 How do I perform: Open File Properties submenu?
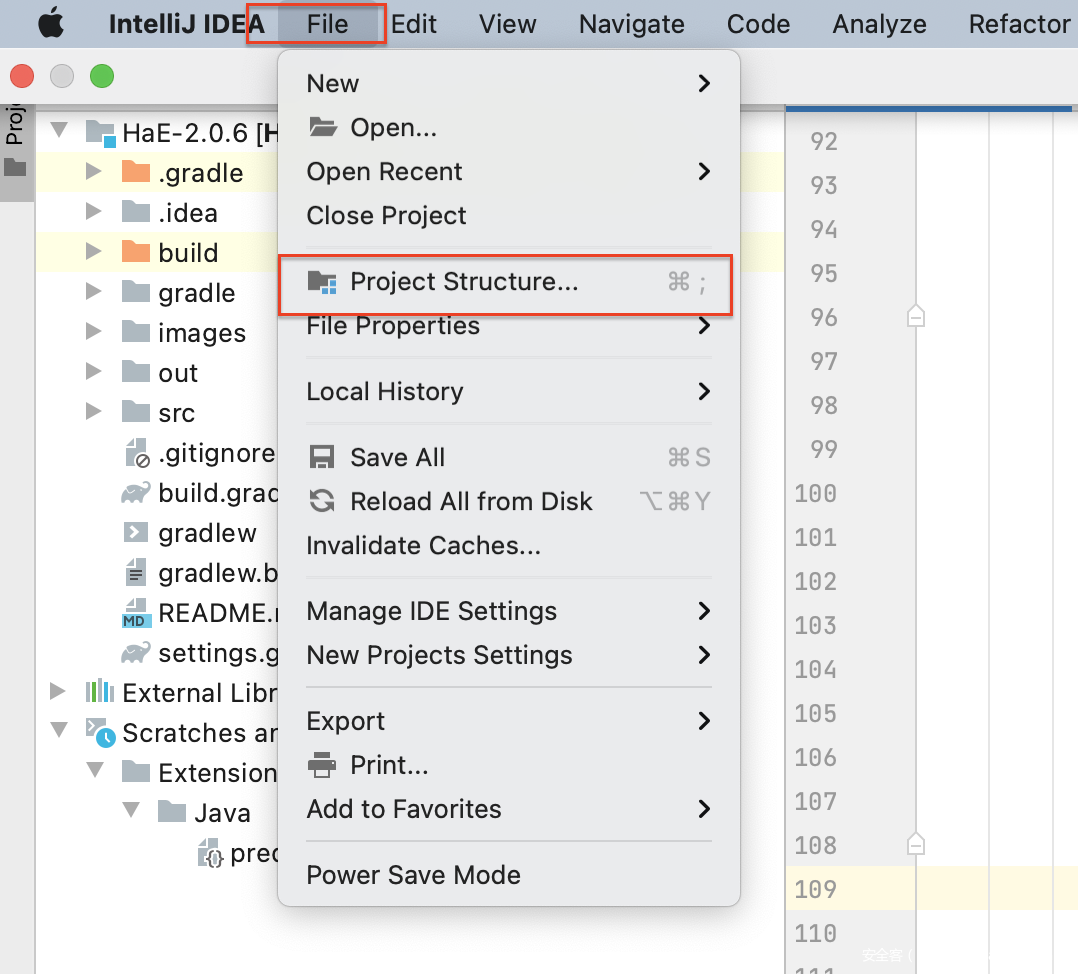pos(509,326)
